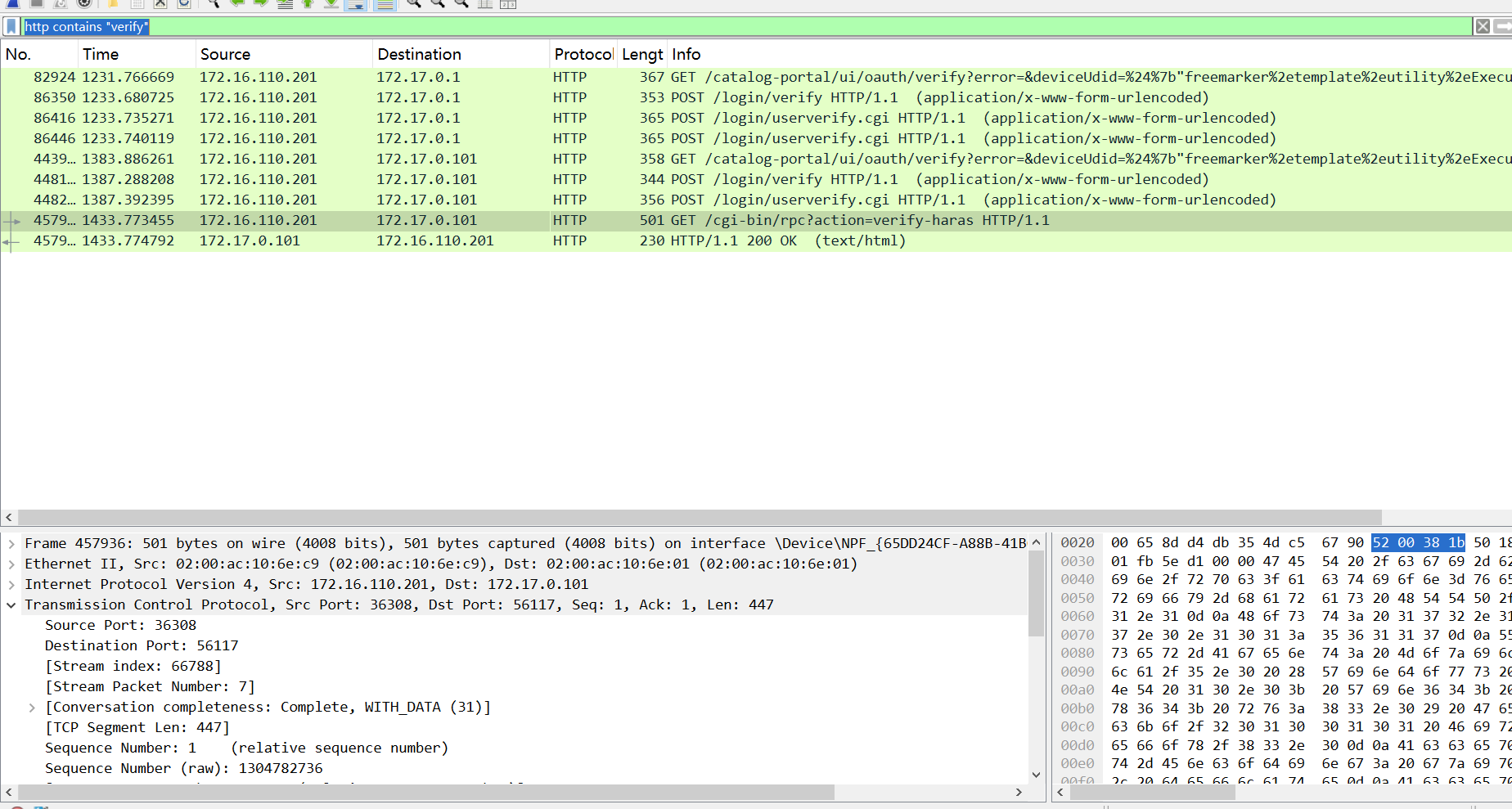Expand the Frame 457936 tree node

coord(11,543)
